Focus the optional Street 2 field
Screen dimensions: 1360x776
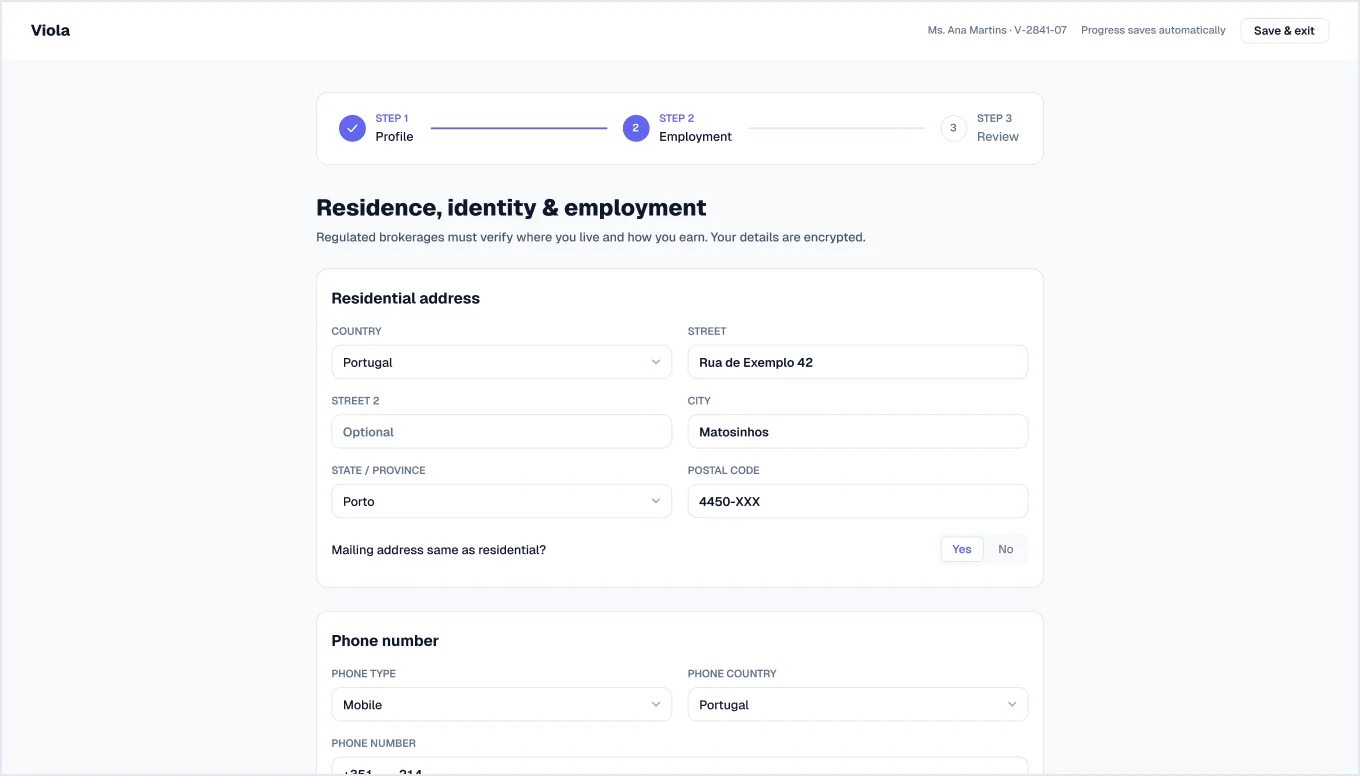pyautogui.click(x=501, y=432)
